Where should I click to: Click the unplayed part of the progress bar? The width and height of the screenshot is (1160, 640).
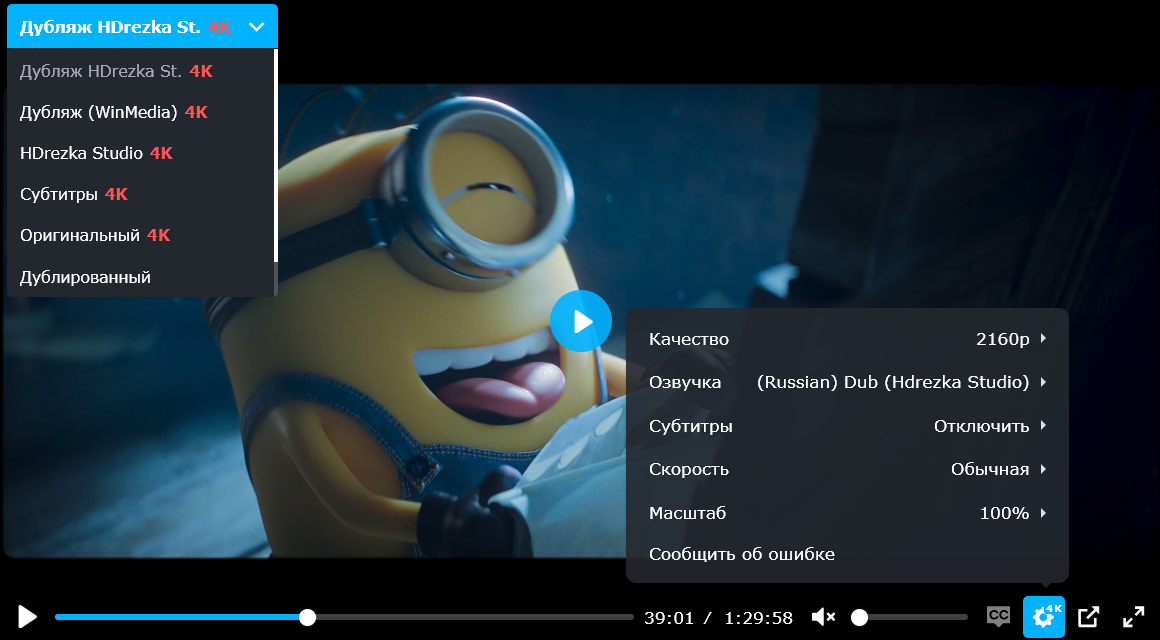coord(475,617)
